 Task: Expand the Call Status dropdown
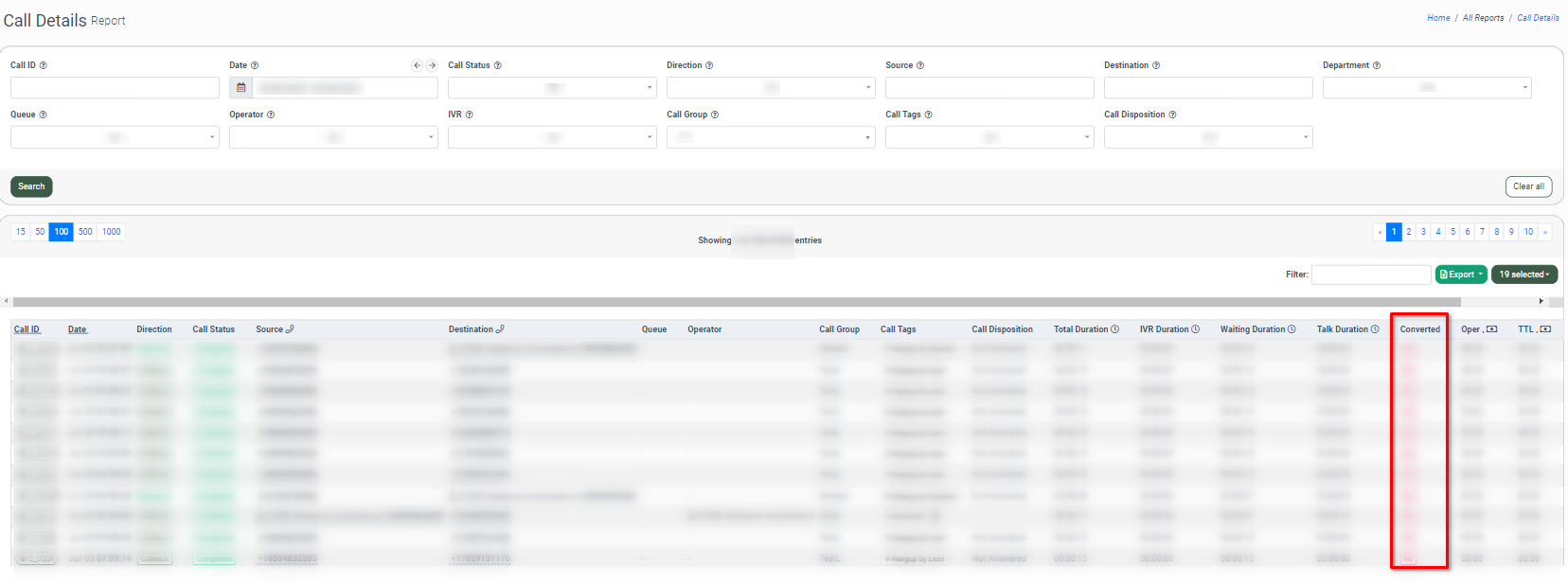[552, 88]
